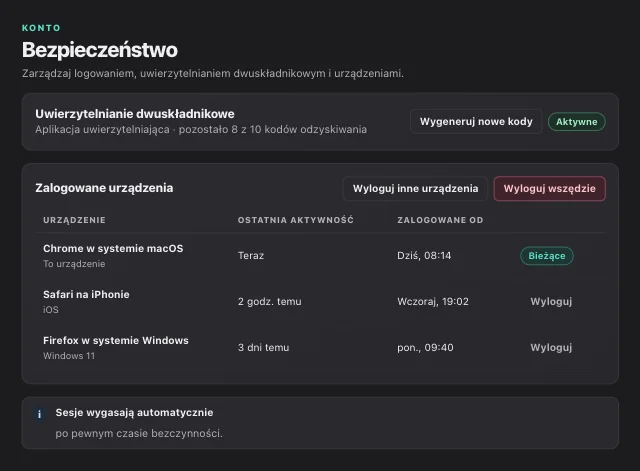Click 2 godz. temu activity cell
Screen dimensions: 640x471
pyautogui.click(x=269, y=302)
